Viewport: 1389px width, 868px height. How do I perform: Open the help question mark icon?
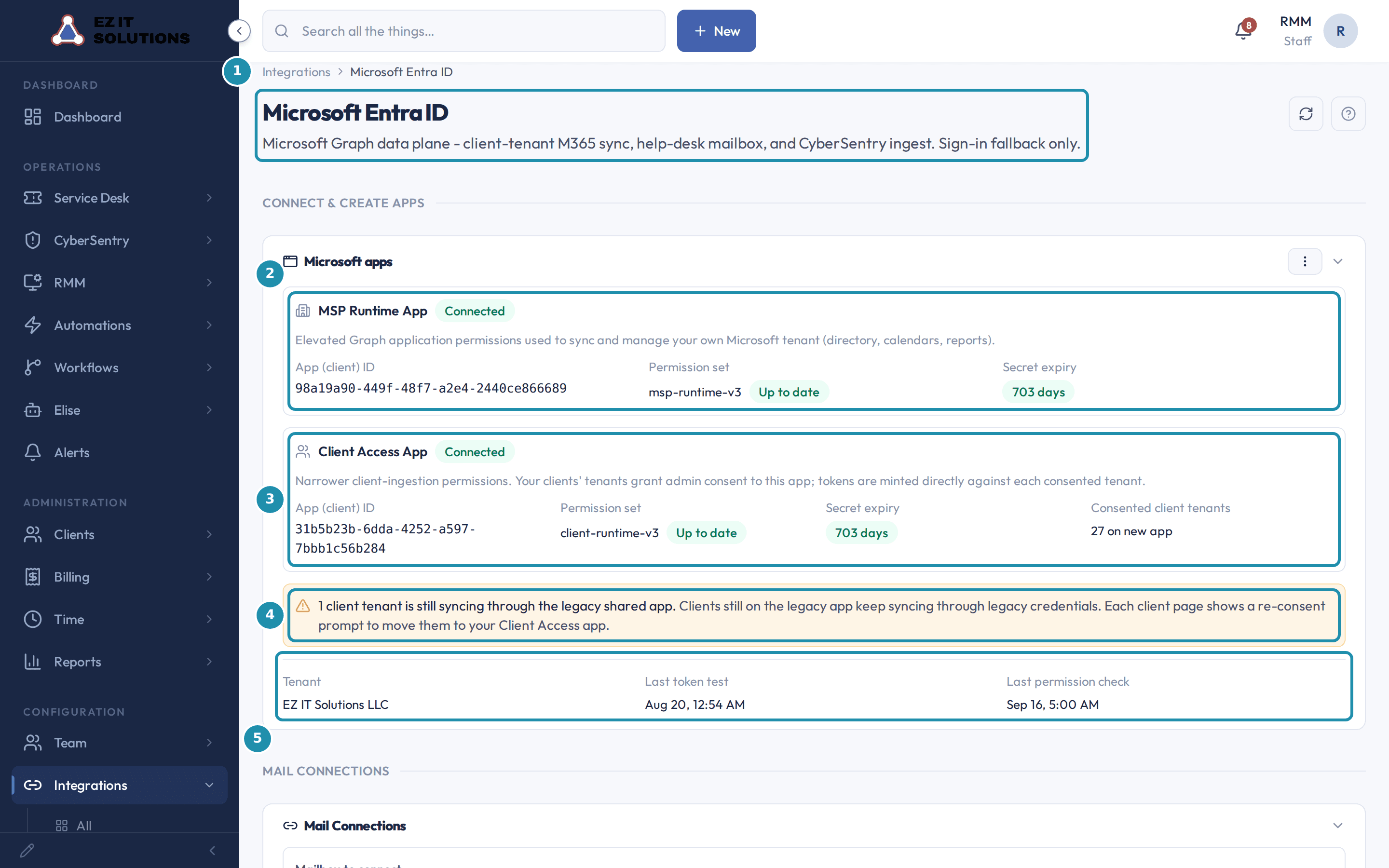pos(1348,114)
